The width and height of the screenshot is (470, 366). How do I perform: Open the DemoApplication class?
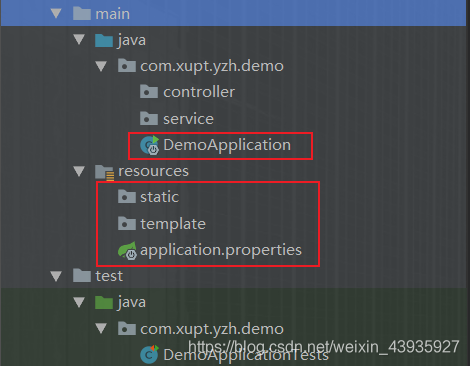coord(227,145)
